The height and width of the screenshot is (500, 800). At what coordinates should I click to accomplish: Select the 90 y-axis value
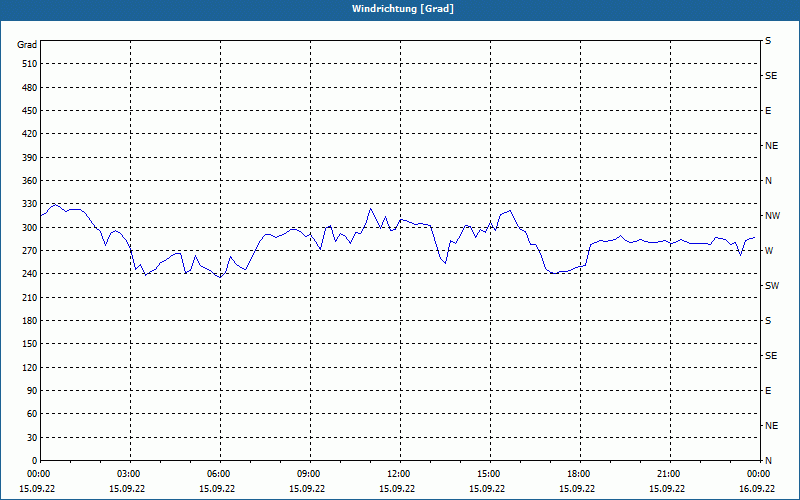(32, 391)
